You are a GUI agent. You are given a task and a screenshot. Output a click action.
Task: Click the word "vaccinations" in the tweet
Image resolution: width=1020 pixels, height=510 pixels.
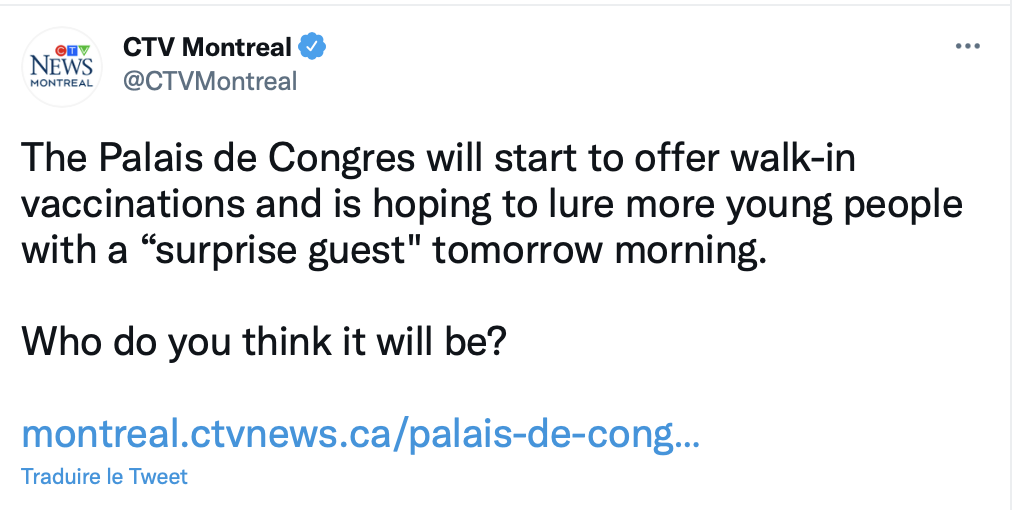click(x=133, y=206)
